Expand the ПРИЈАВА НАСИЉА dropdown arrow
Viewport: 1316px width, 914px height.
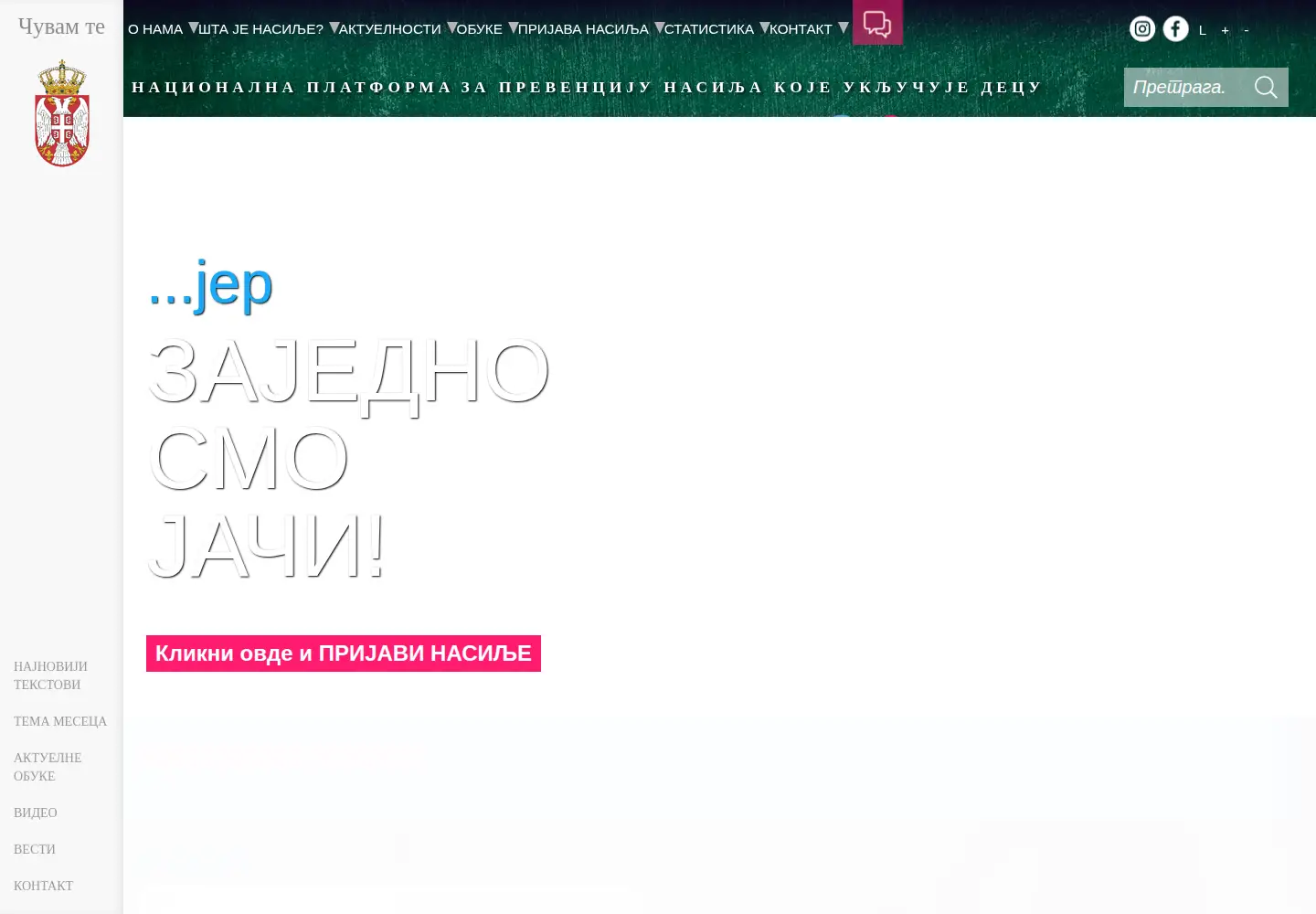point(659,28)
